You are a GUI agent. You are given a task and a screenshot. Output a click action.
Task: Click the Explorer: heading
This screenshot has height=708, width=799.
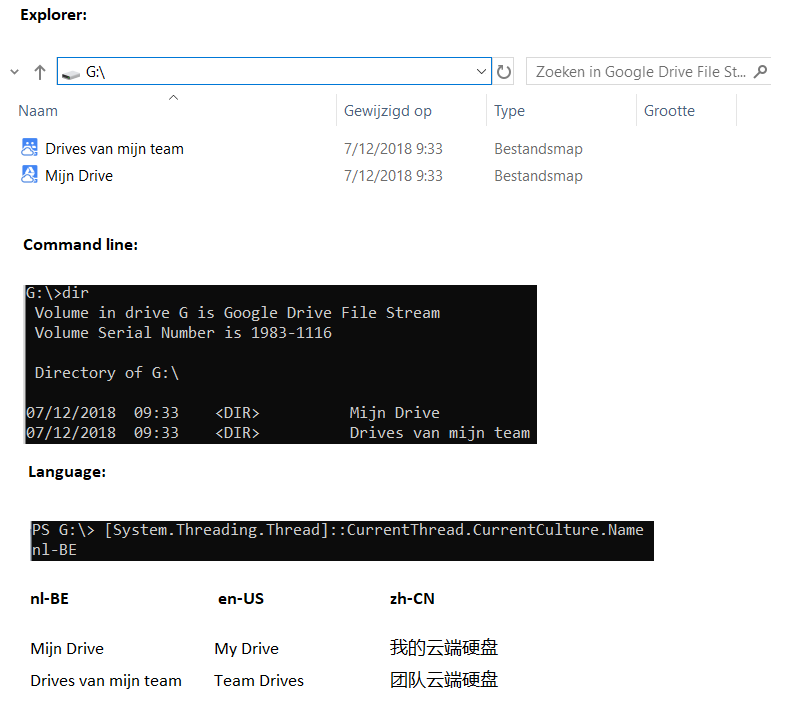tap(54, 15)
